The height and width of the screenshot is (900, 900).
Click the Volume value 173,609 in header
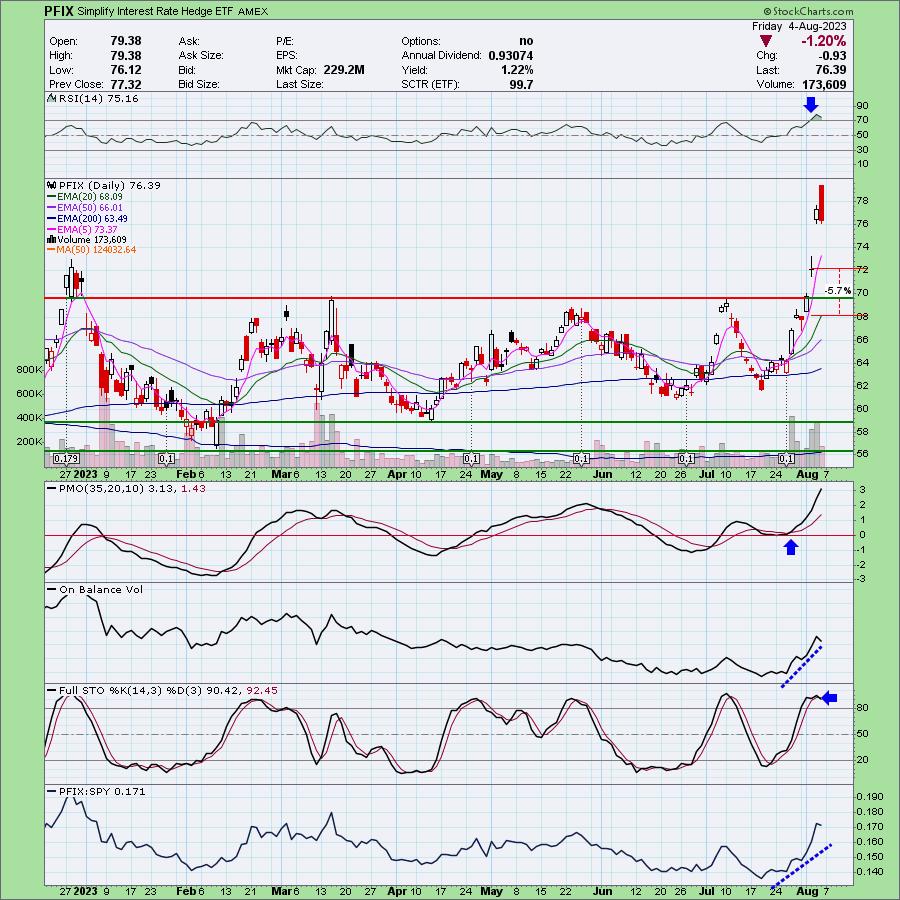[824, 84]
